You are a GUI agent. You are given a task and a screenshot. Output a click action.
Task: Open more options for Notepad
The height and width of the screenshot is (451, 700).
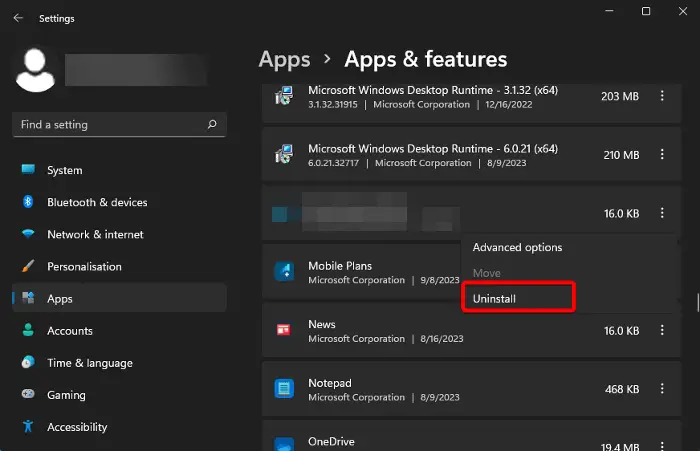click(662, 388)
